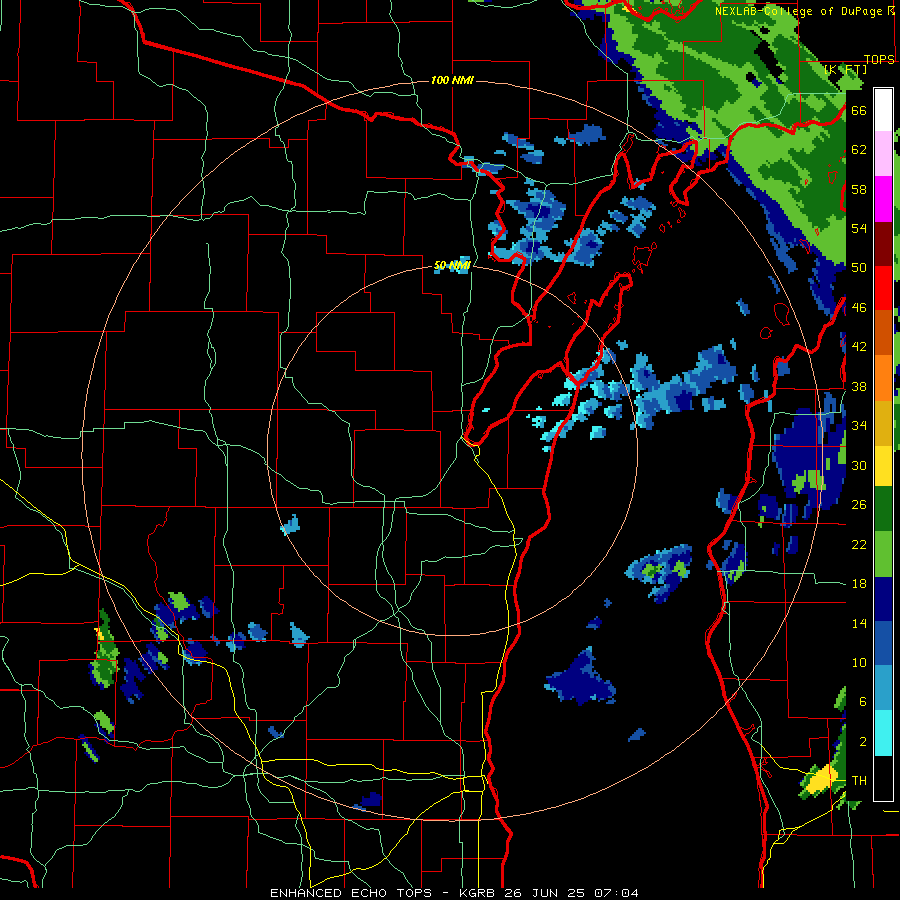This screenshot has height=900, width=900.
Task: Click the 46 value on legend scale
Action: point(859,308)
